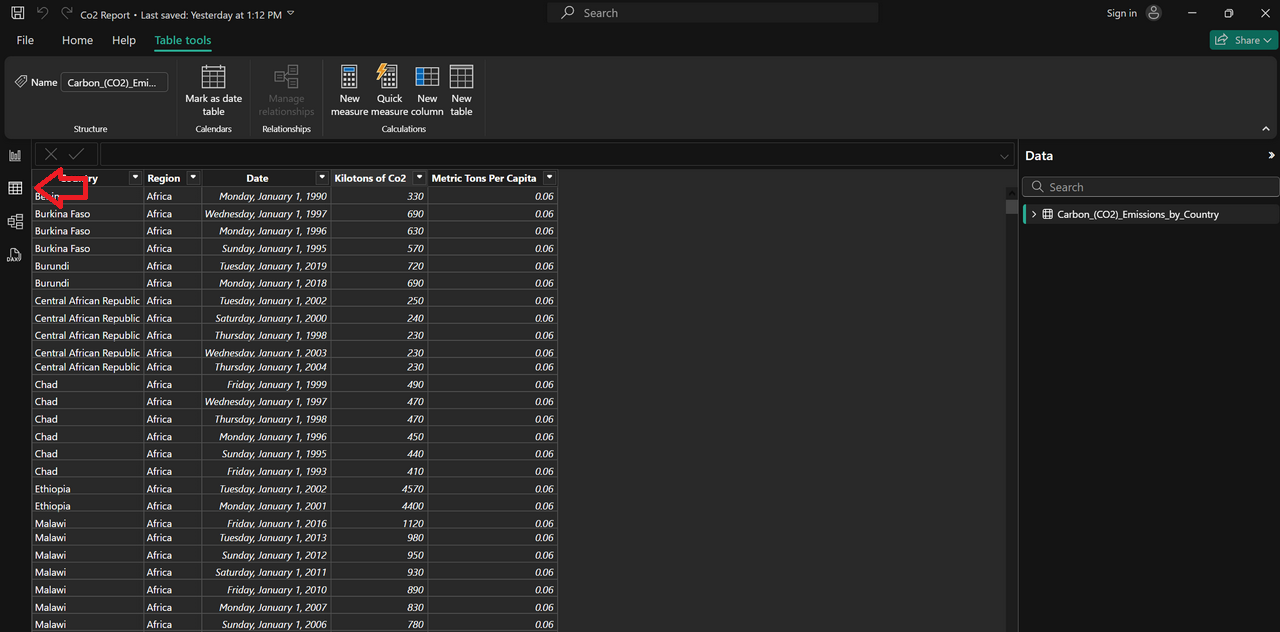Screen dimensions: 1280x632
Task: Create a New measure
Action: tap(349, 91)
